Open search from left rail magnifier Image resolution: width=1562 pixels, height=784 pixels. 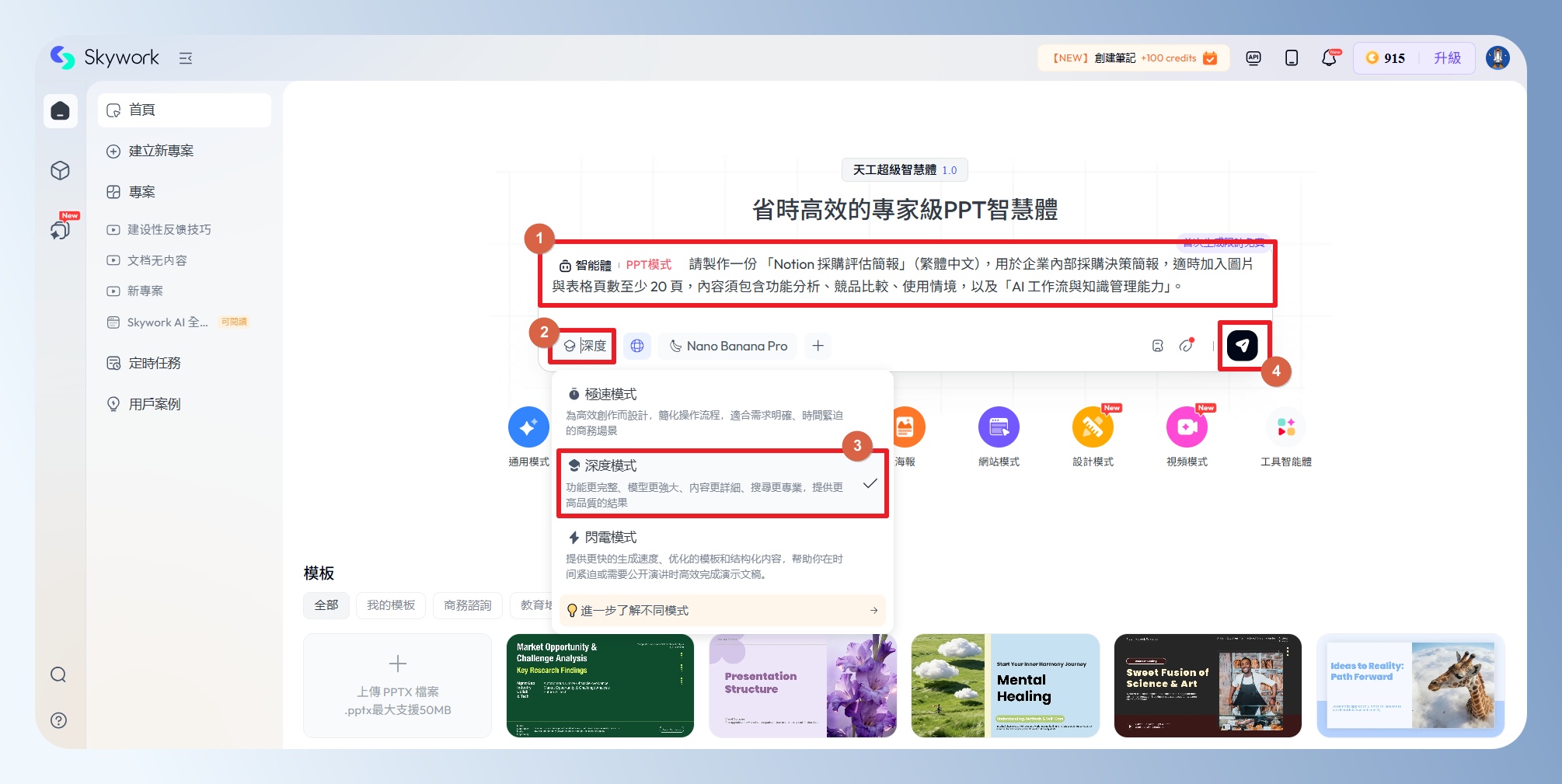pos(58,674)
